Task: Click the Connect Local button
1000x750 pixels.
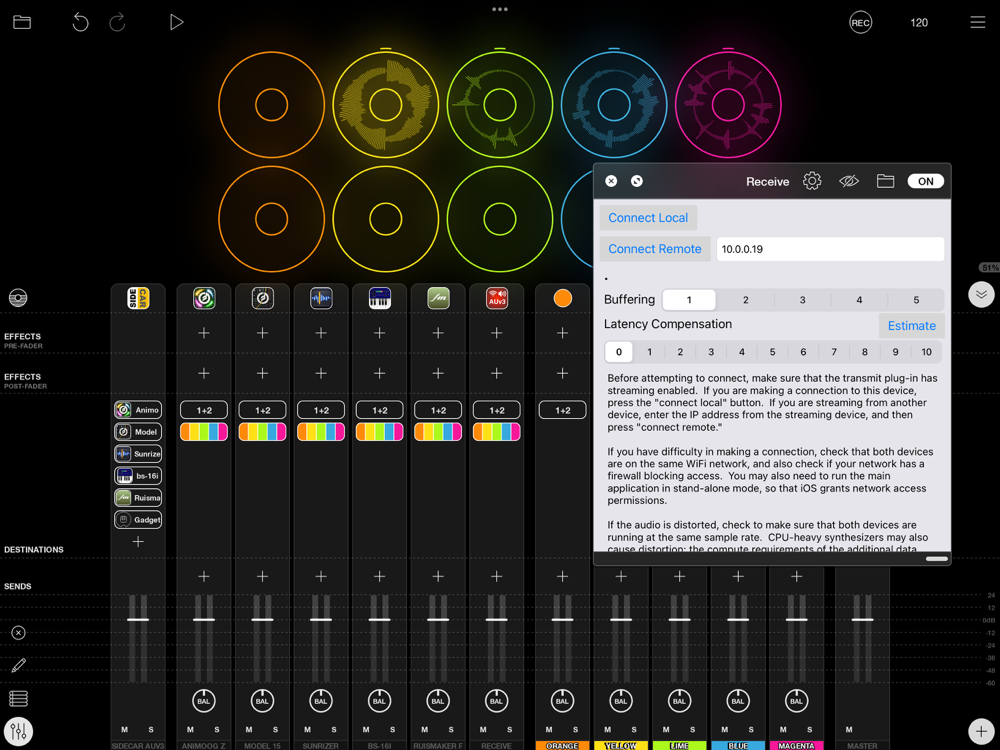Action: [x=648, y=218]
